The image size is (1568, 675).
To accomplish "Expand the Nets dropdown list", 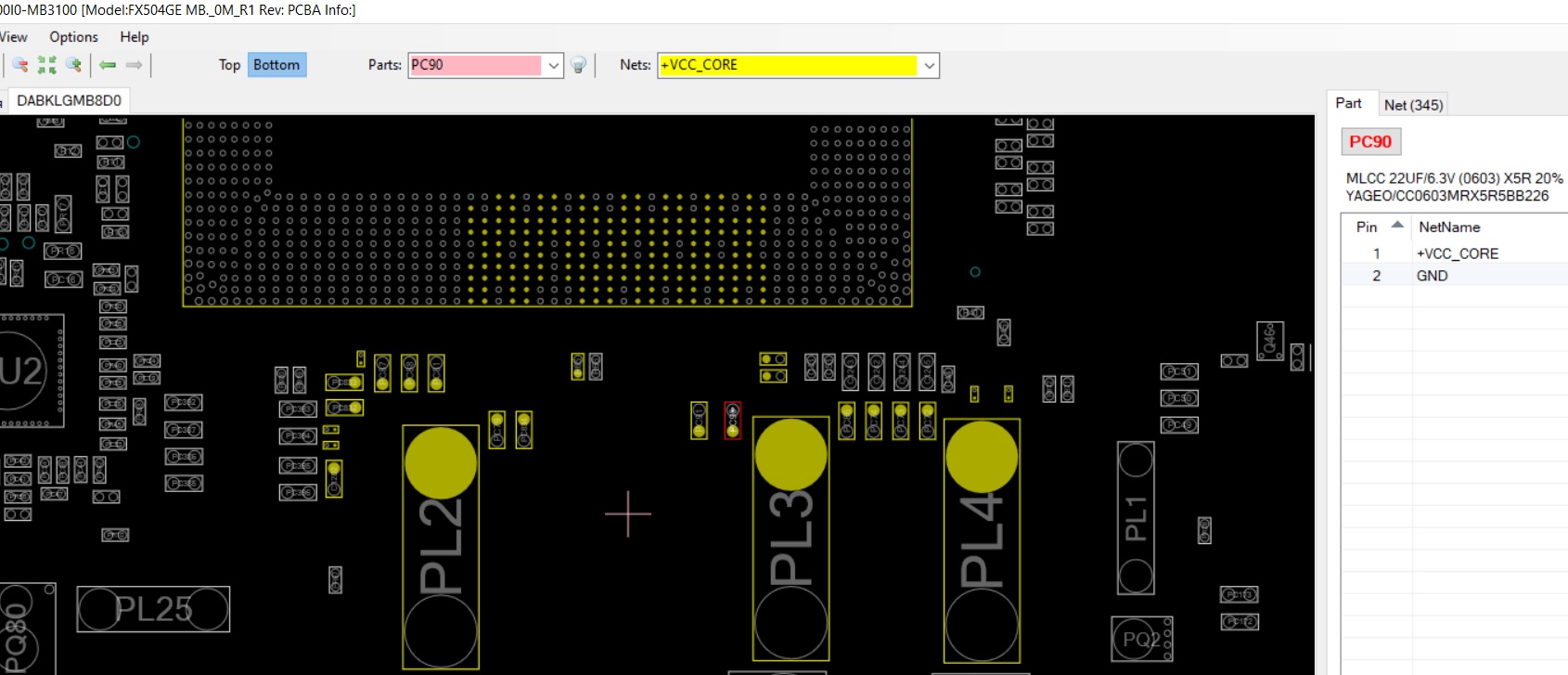I will [x=929, y=65].
